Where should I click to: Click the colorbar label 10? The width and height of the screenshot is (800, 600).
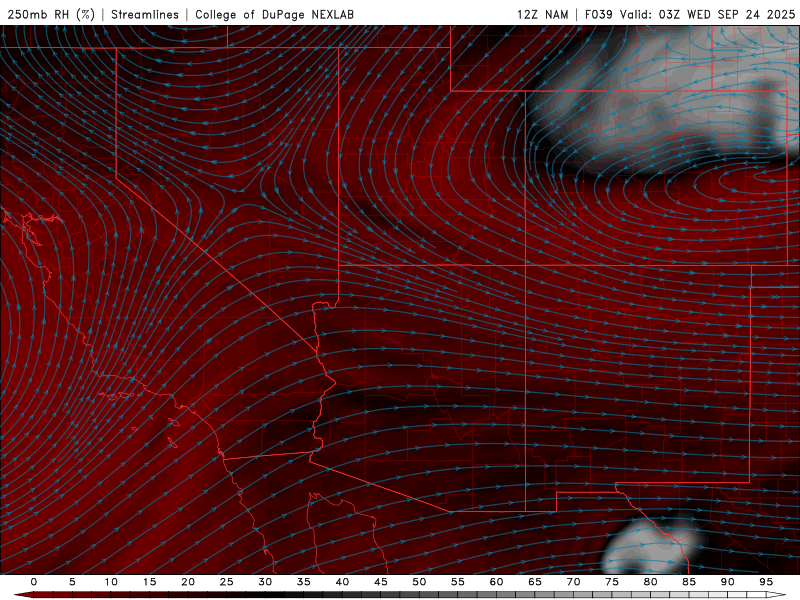click(111, 582)
